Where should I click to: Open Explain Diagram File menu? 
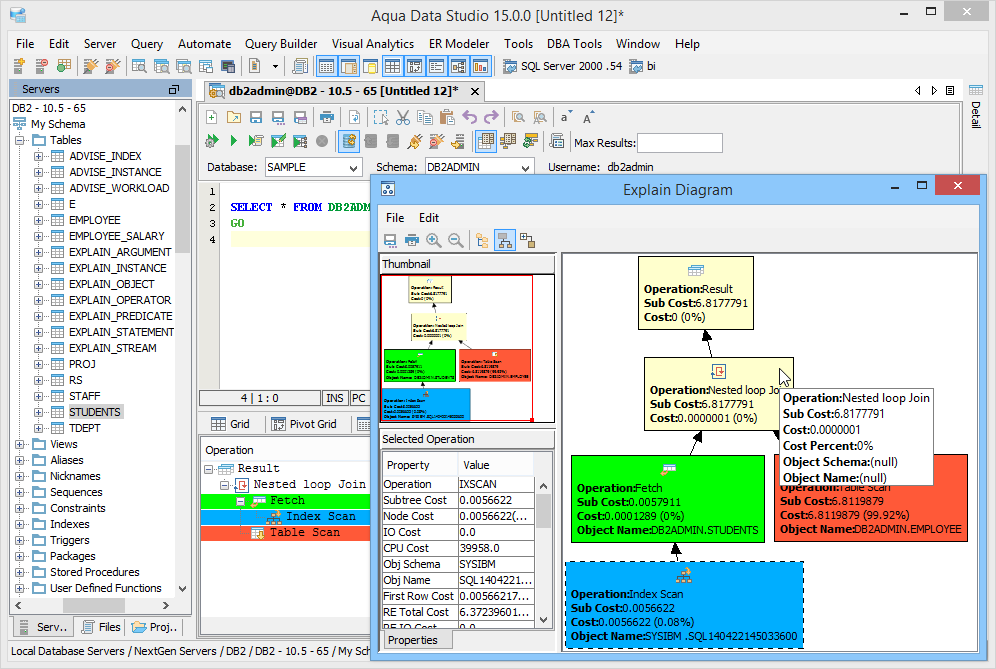pyautogui.click(x=395, y=218)
